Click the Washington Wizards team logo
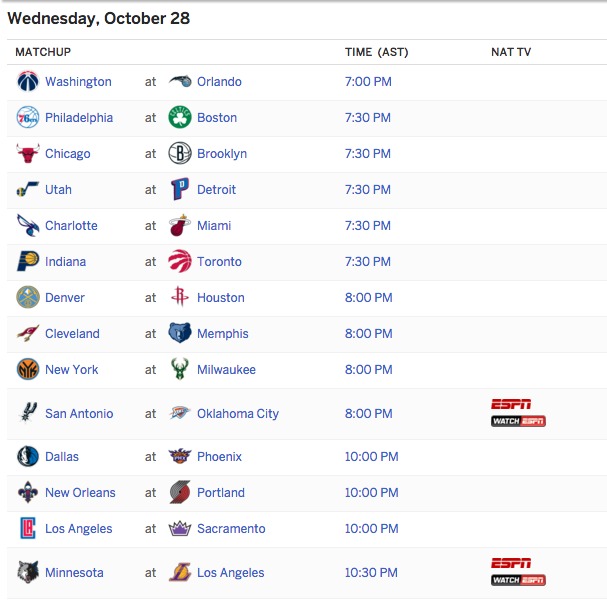Screen dimensions: 607x606 pos(28,81)
